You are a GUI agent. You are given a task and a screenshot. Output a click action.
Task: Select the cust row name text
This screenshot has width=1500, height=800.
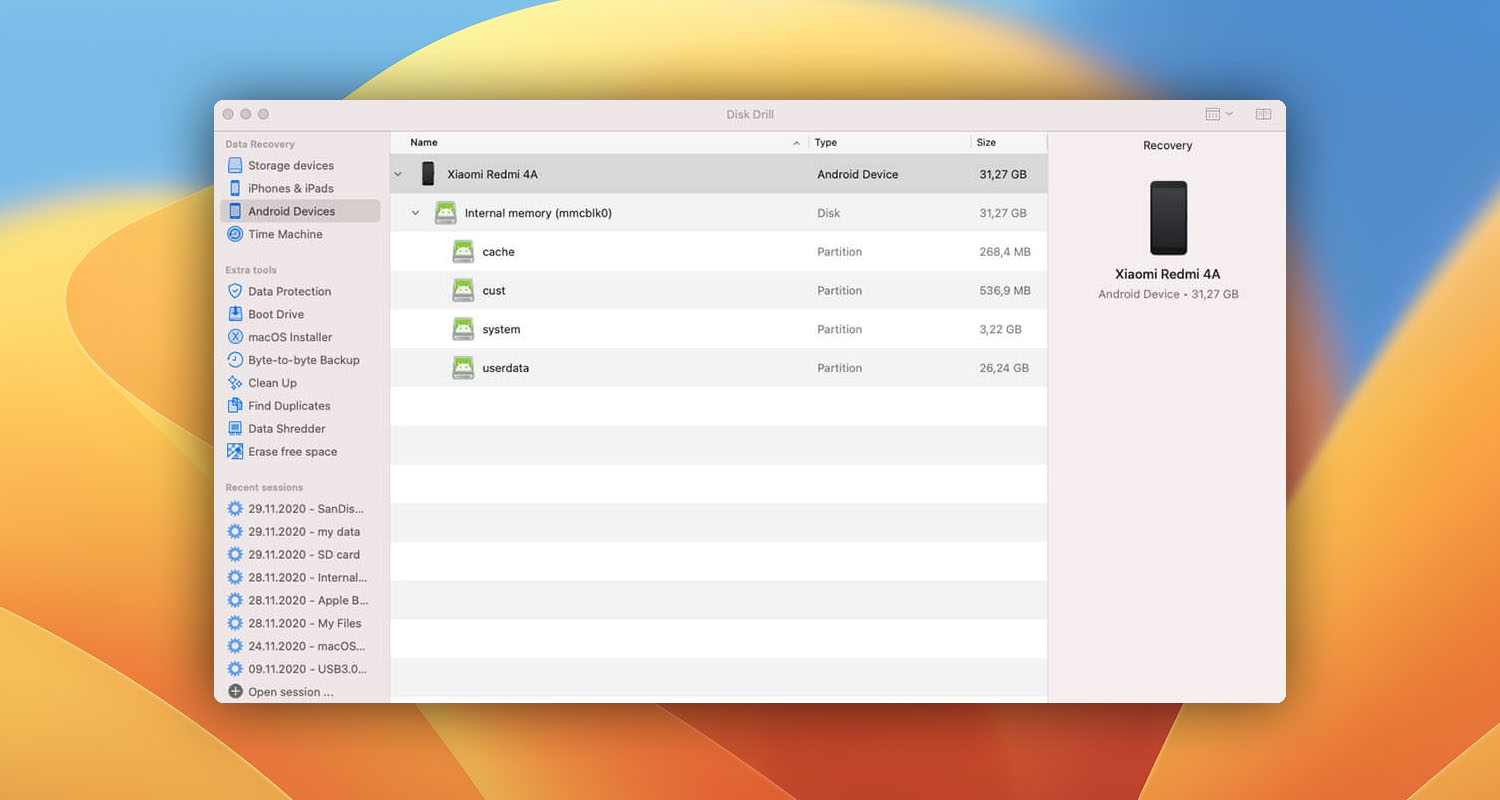[x=494, y=291]
